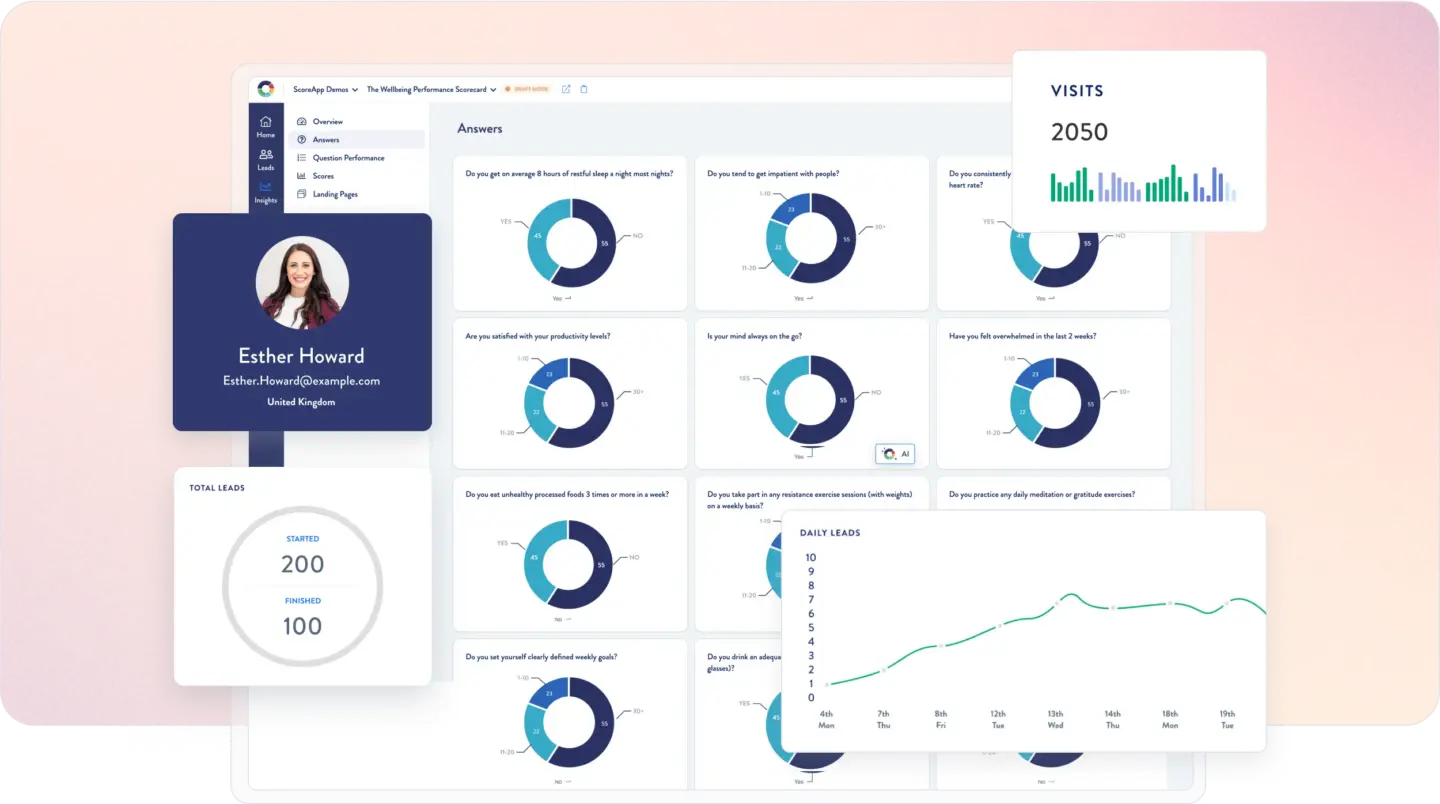Click the Overview gauge icon

[x=301, y=121]
